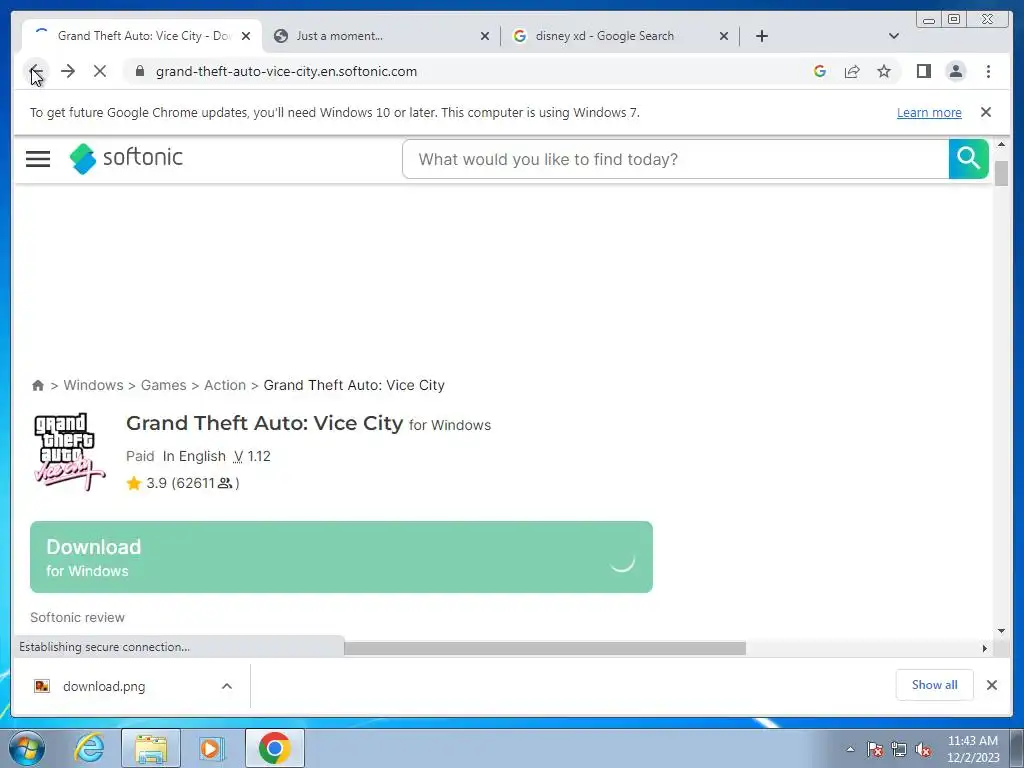Open the Windows Start menu
The image size is (1024, 768).
pos(27,748)
